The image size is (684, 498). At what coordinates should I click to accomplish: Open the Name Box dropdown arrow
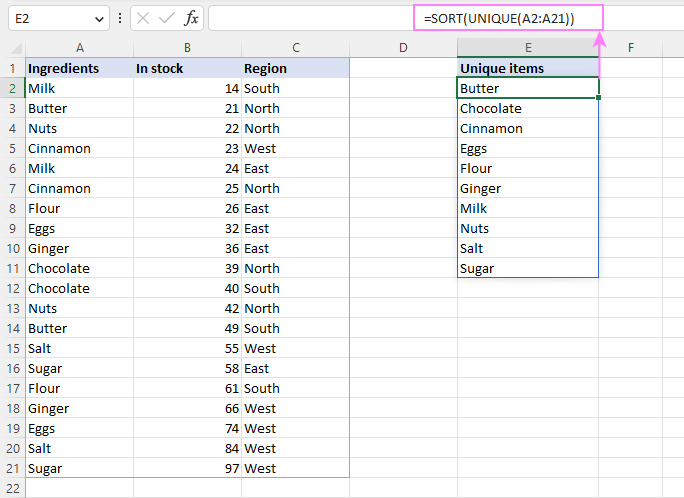(99, 19)
